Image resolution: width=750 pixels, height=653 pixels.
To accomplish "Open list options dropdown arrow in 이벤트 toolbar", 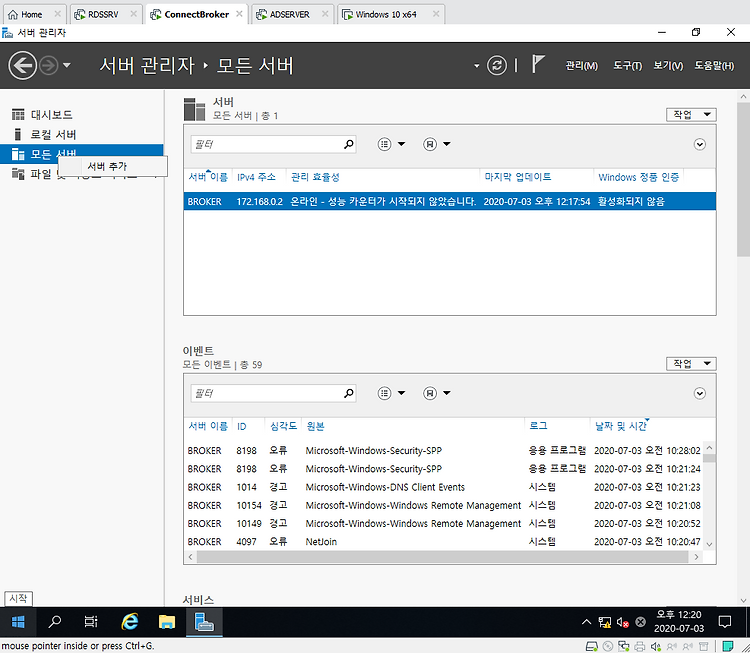I will tap(401, 393).
